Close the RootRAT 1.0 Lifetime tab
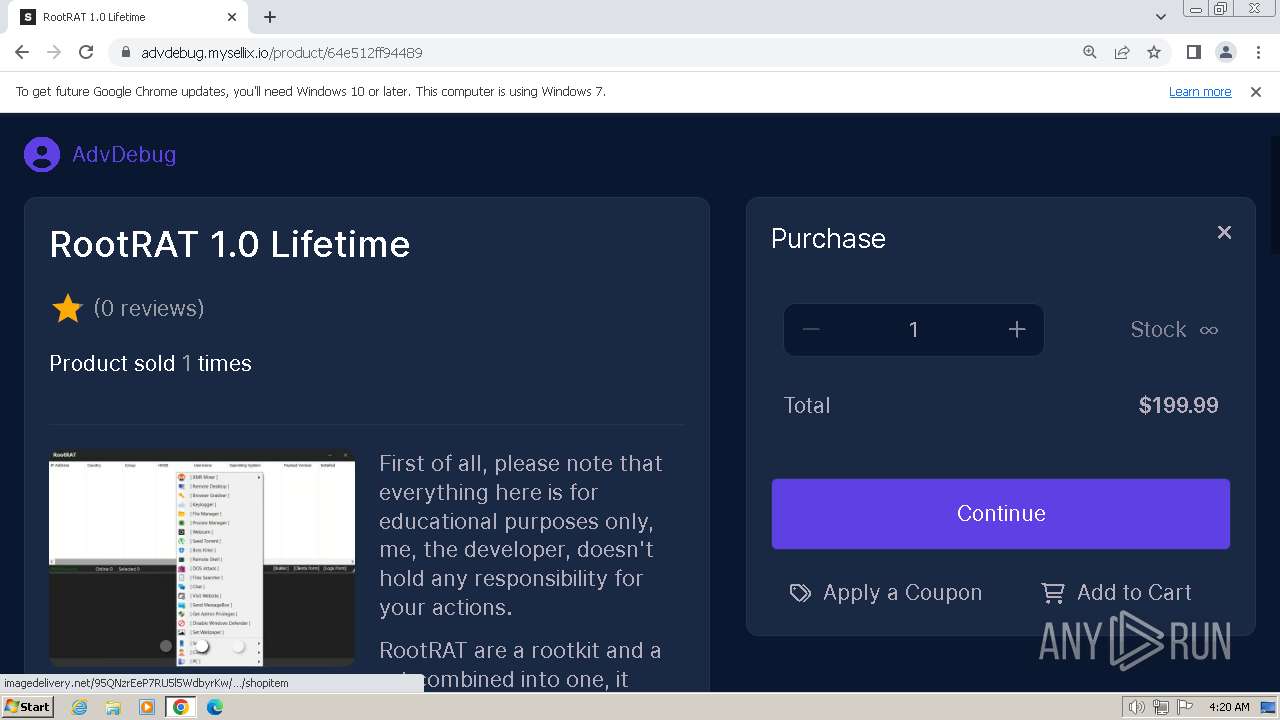Viewport: 1280px width, 720px height. (232, 17)
